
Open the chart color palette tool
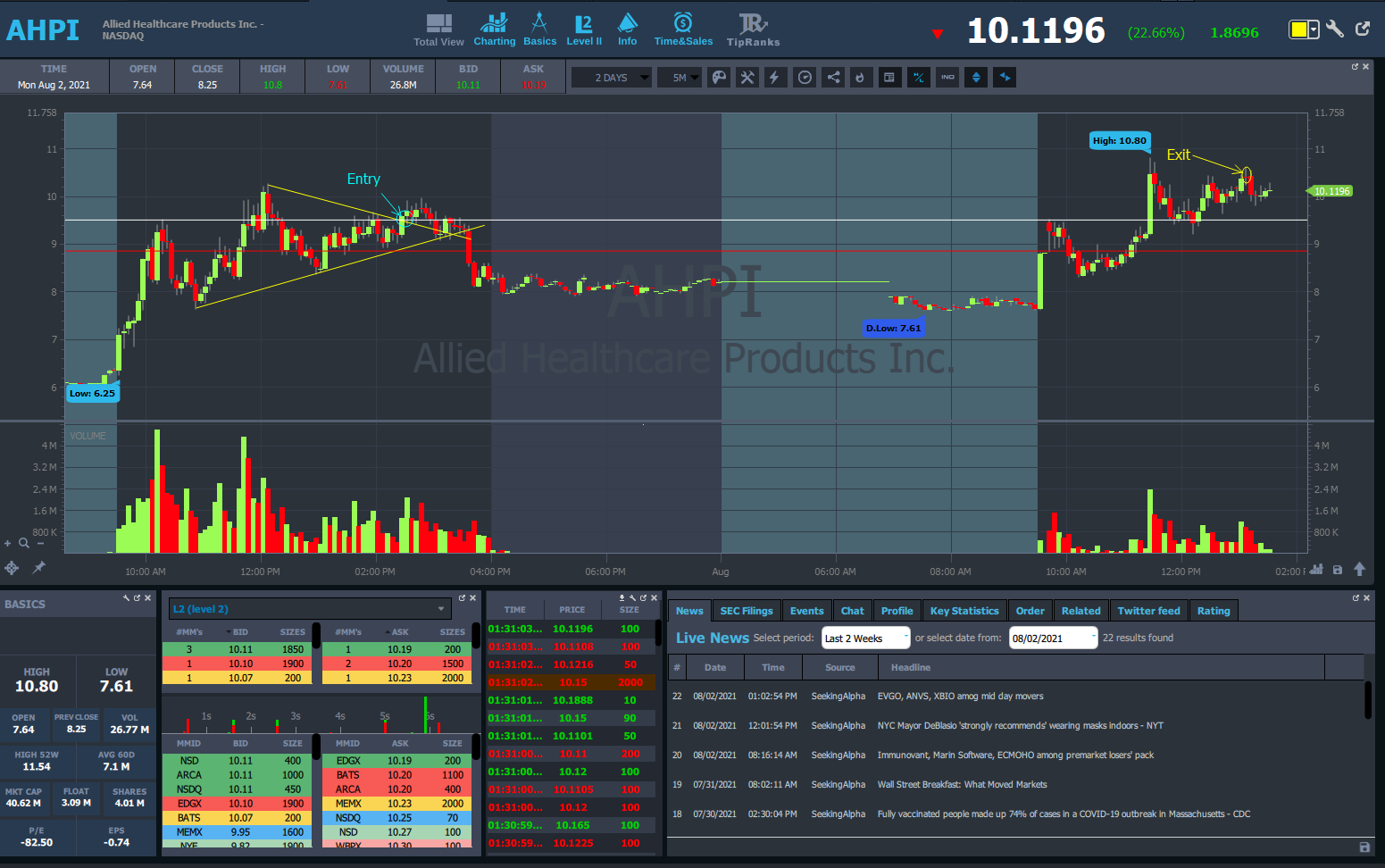[x=719, y=78]
